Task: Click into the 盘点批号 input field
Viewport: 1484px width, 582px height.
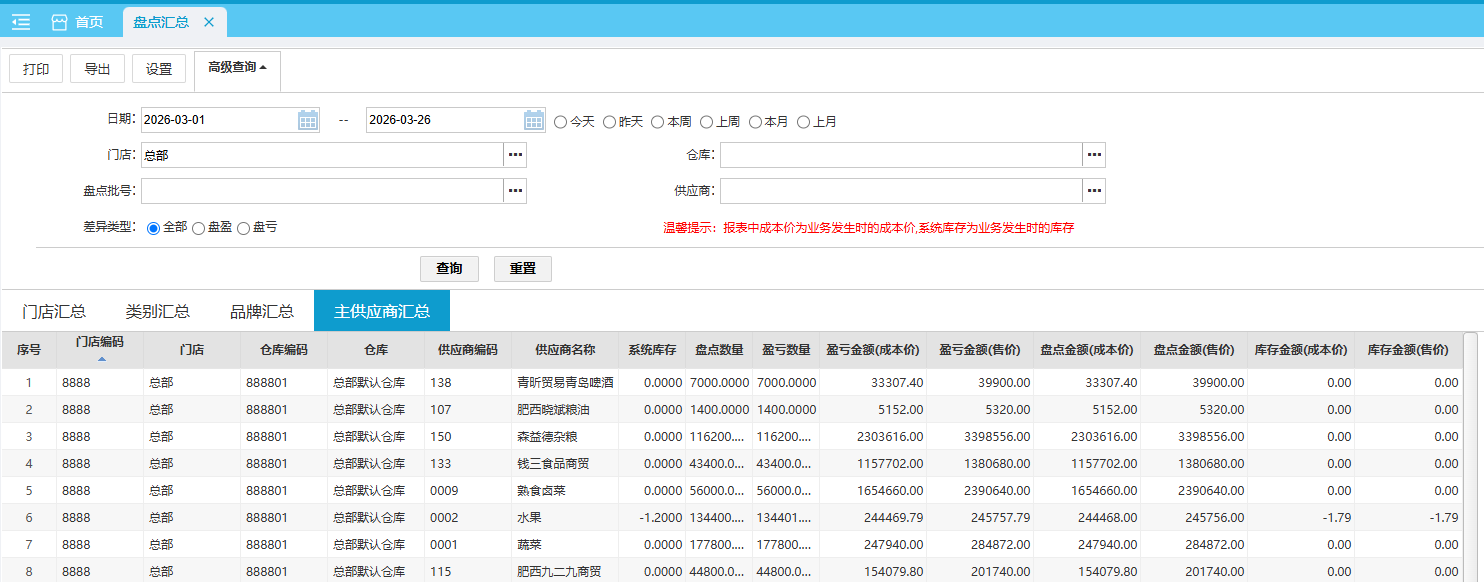Action: coord(321,191)
